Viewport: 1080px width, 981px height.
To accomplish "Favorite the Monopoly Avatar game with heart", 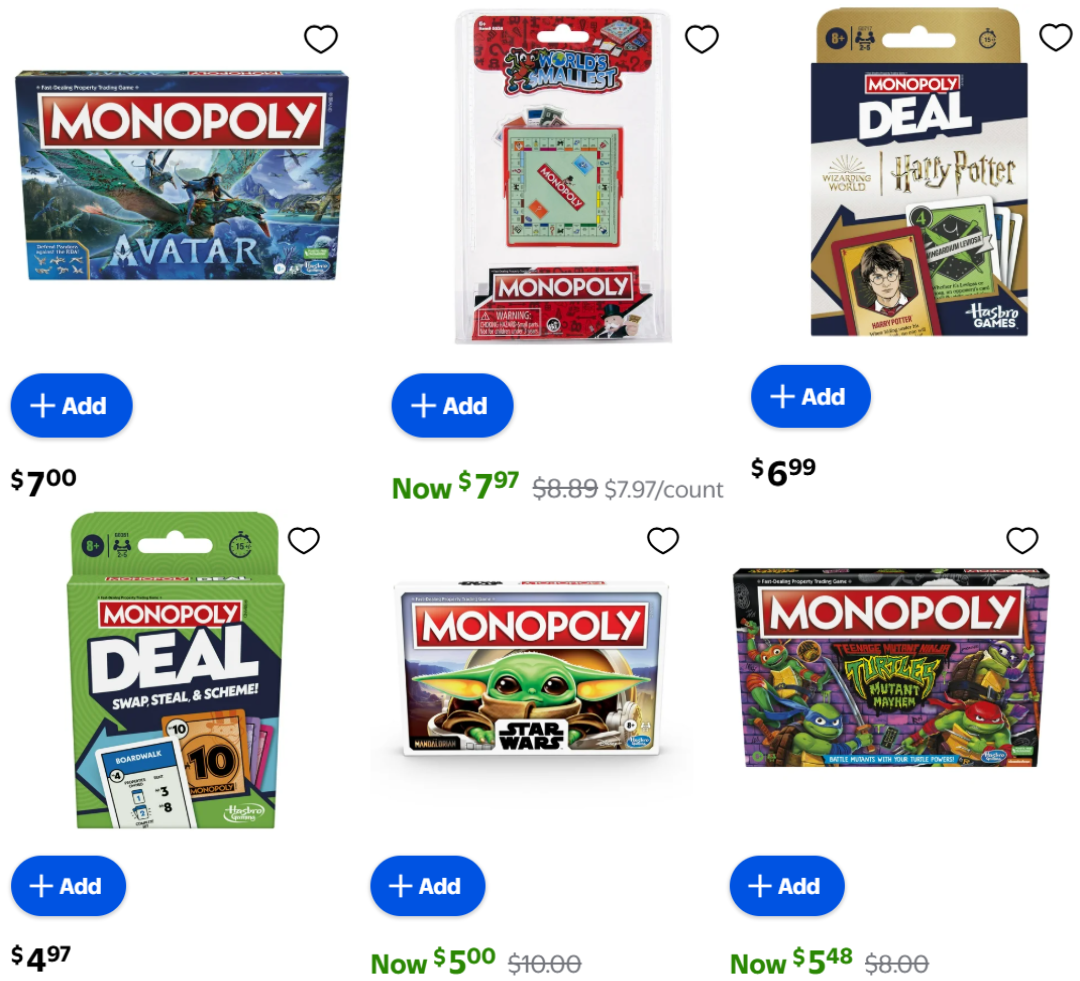I will click(x=321, y=39).
